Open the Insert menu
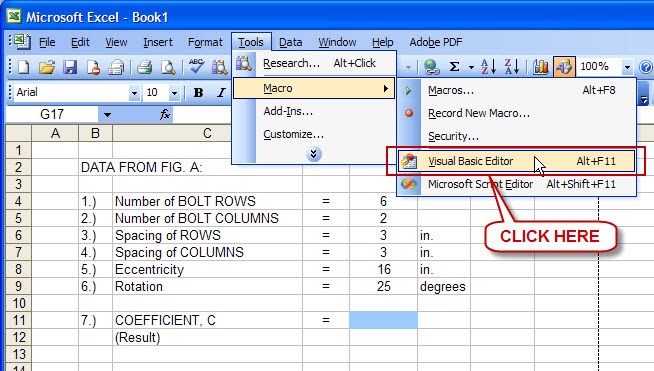654x371 pixels. coord(158,42)
